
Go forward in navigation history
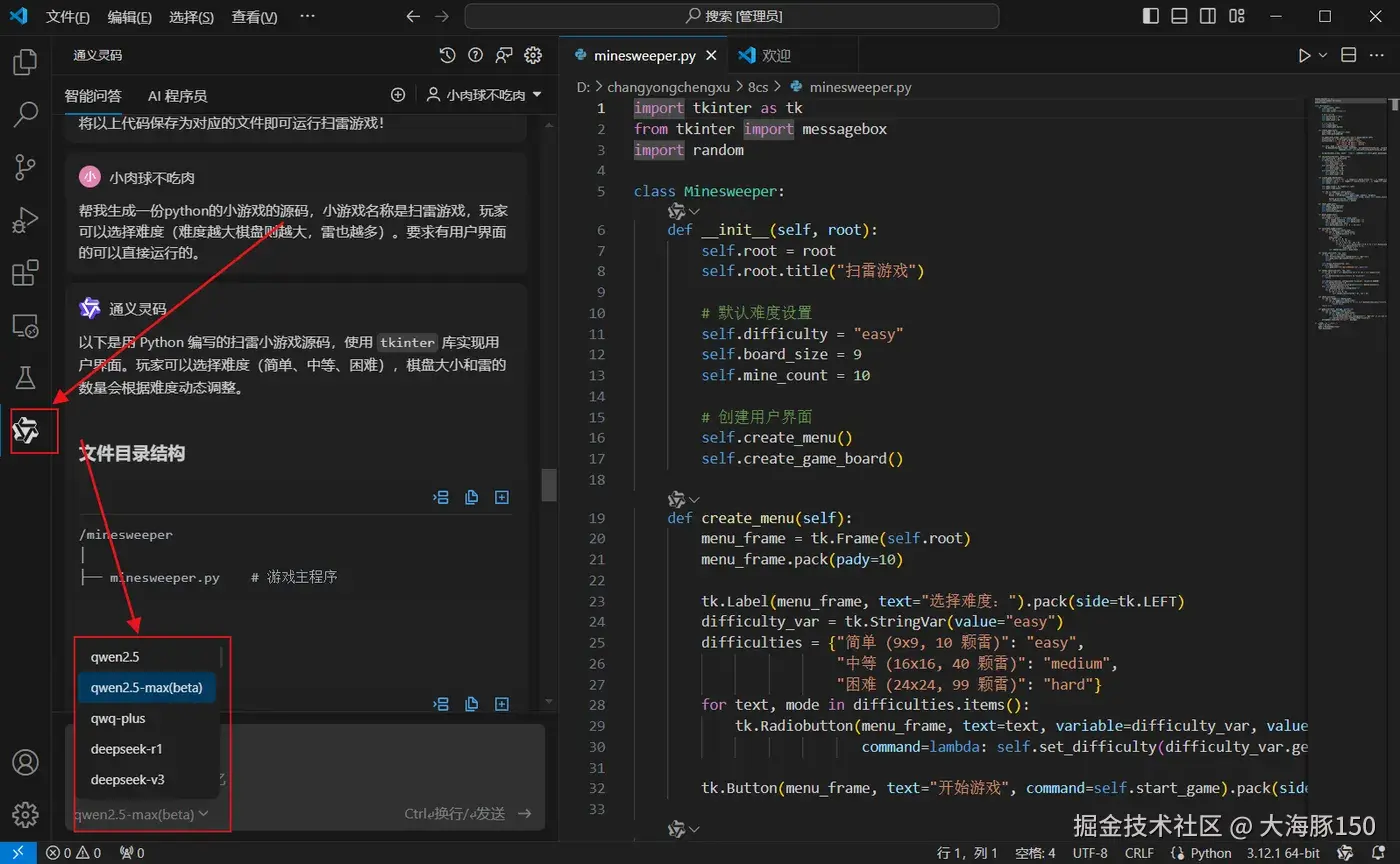443,16
